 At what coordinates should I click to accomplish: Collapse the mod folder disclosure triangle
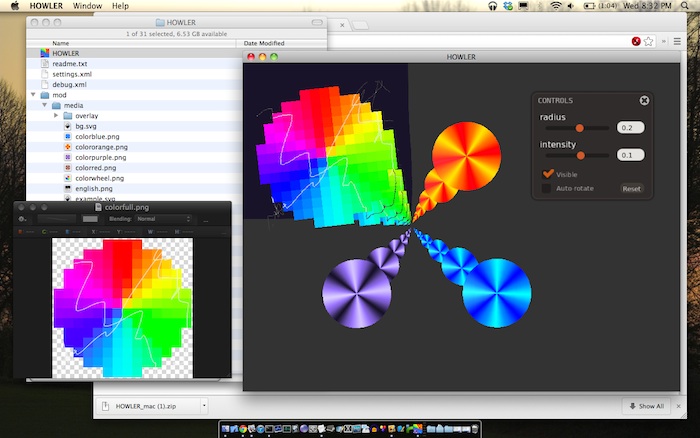click(33, 95)
